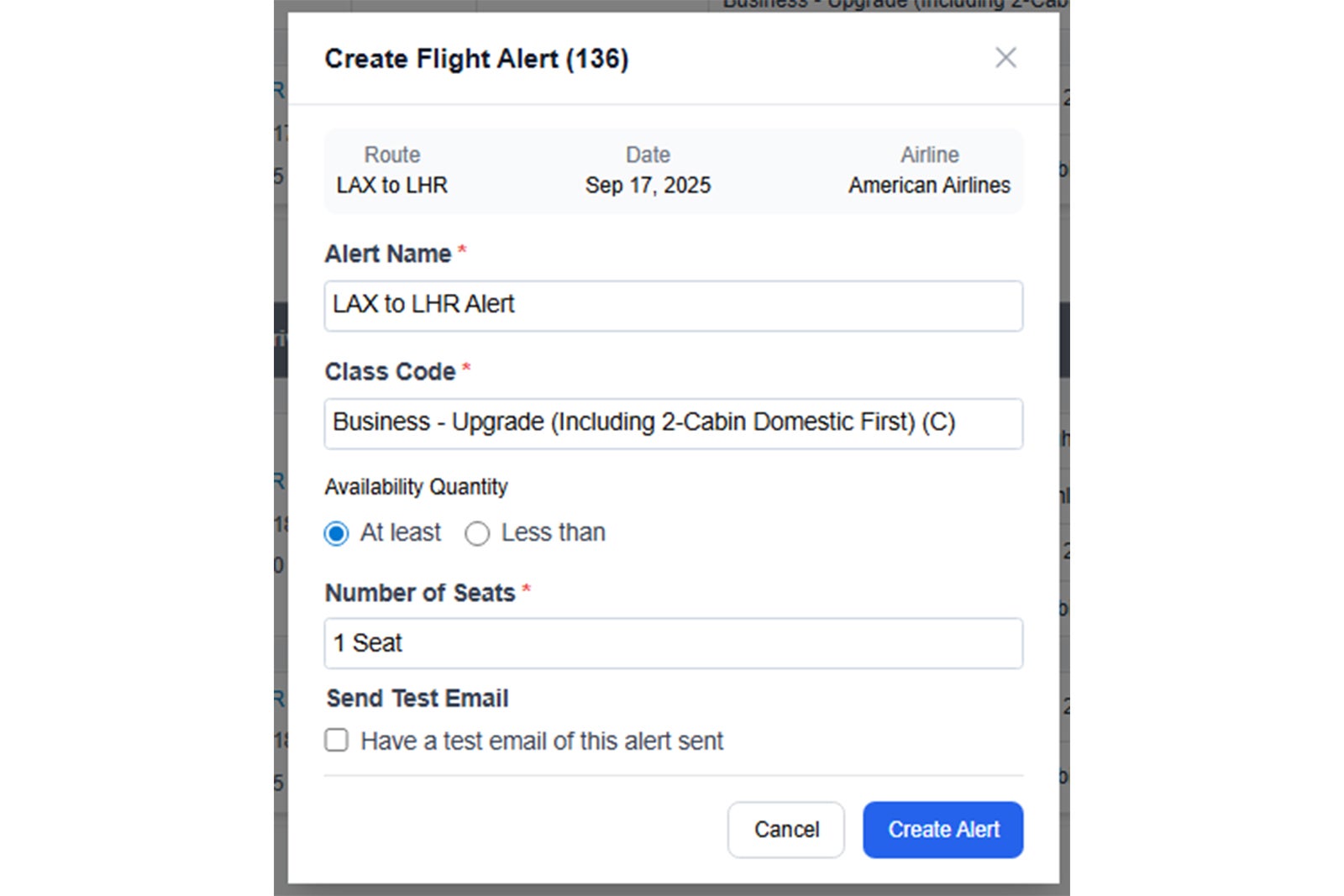Enable the test email checkbox
Screen dimensions: 1344x896
click(337, 740)
